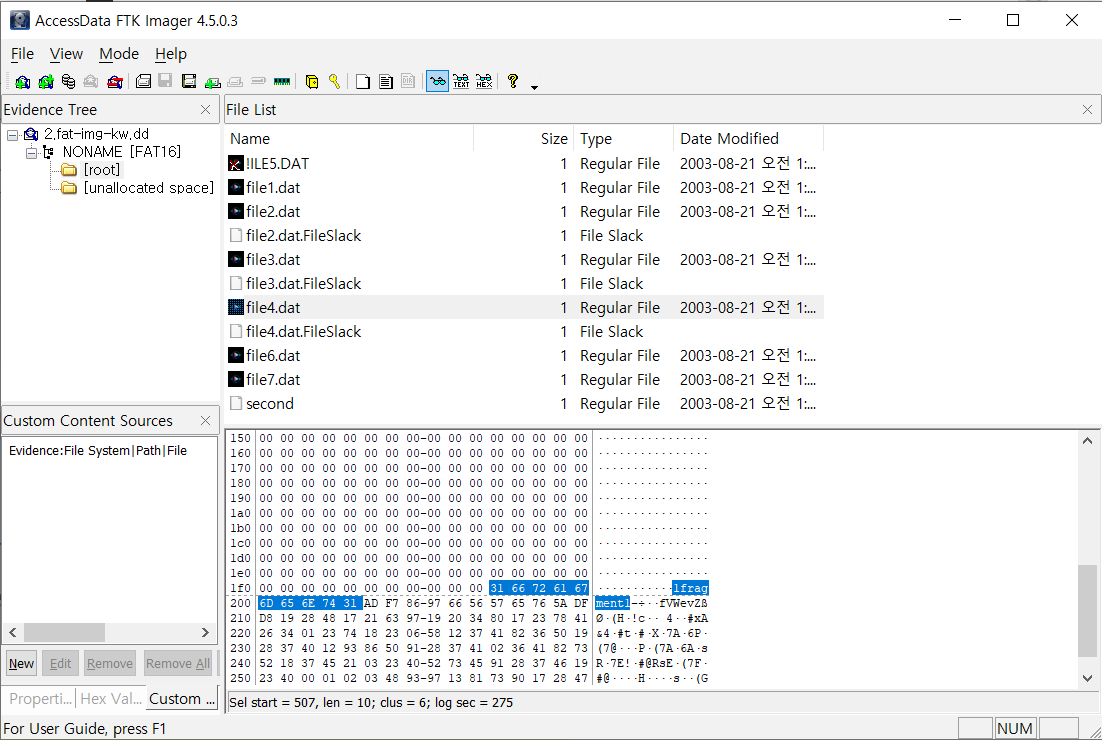Click the Remove All button
Image resolution: width=1102 pixels, height=740 pixels.
[x=178, y=663]
